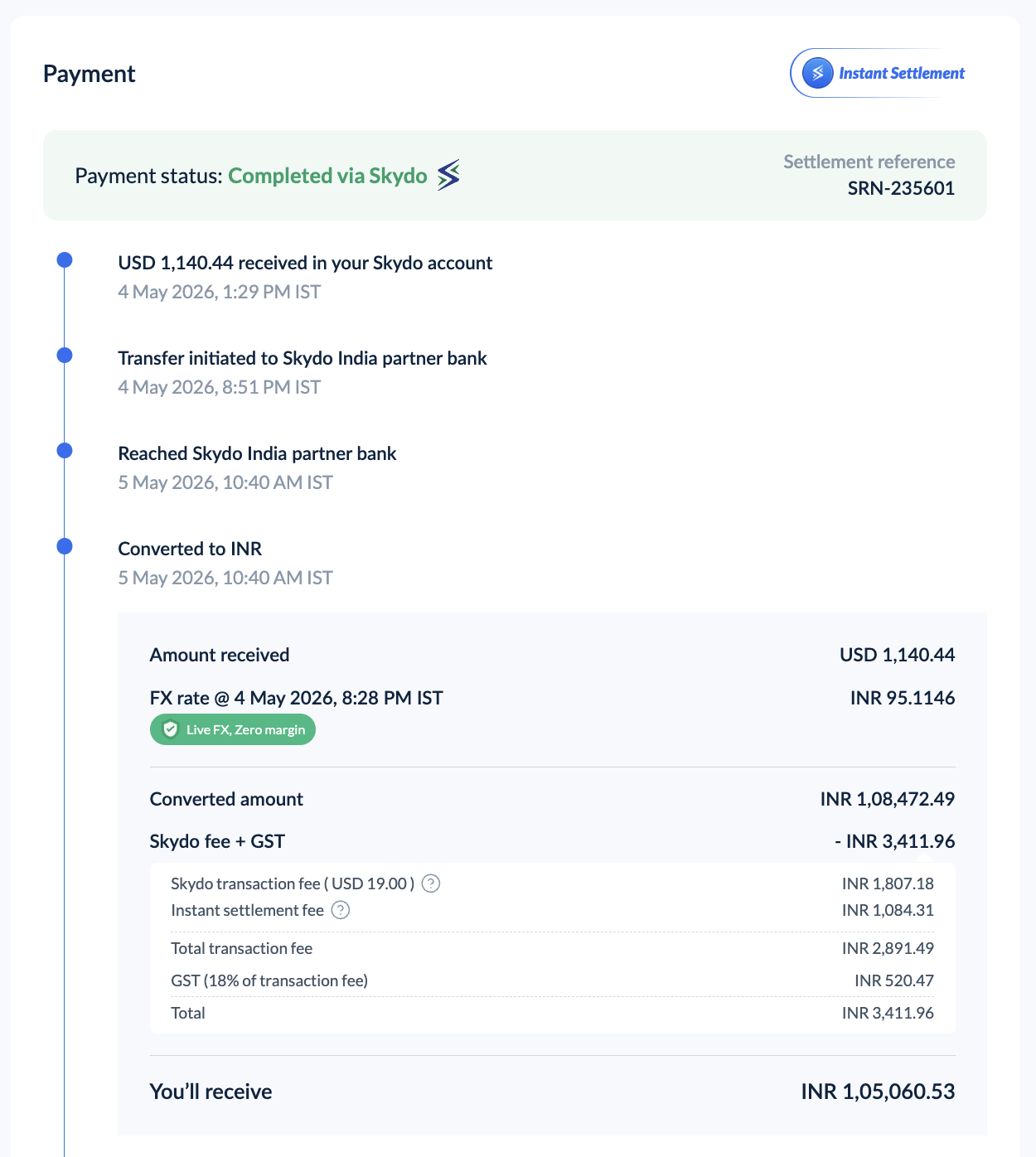Screen dimensions: 1036x1157
Task: Click the Payment heading
Action: tap(89, 74)
